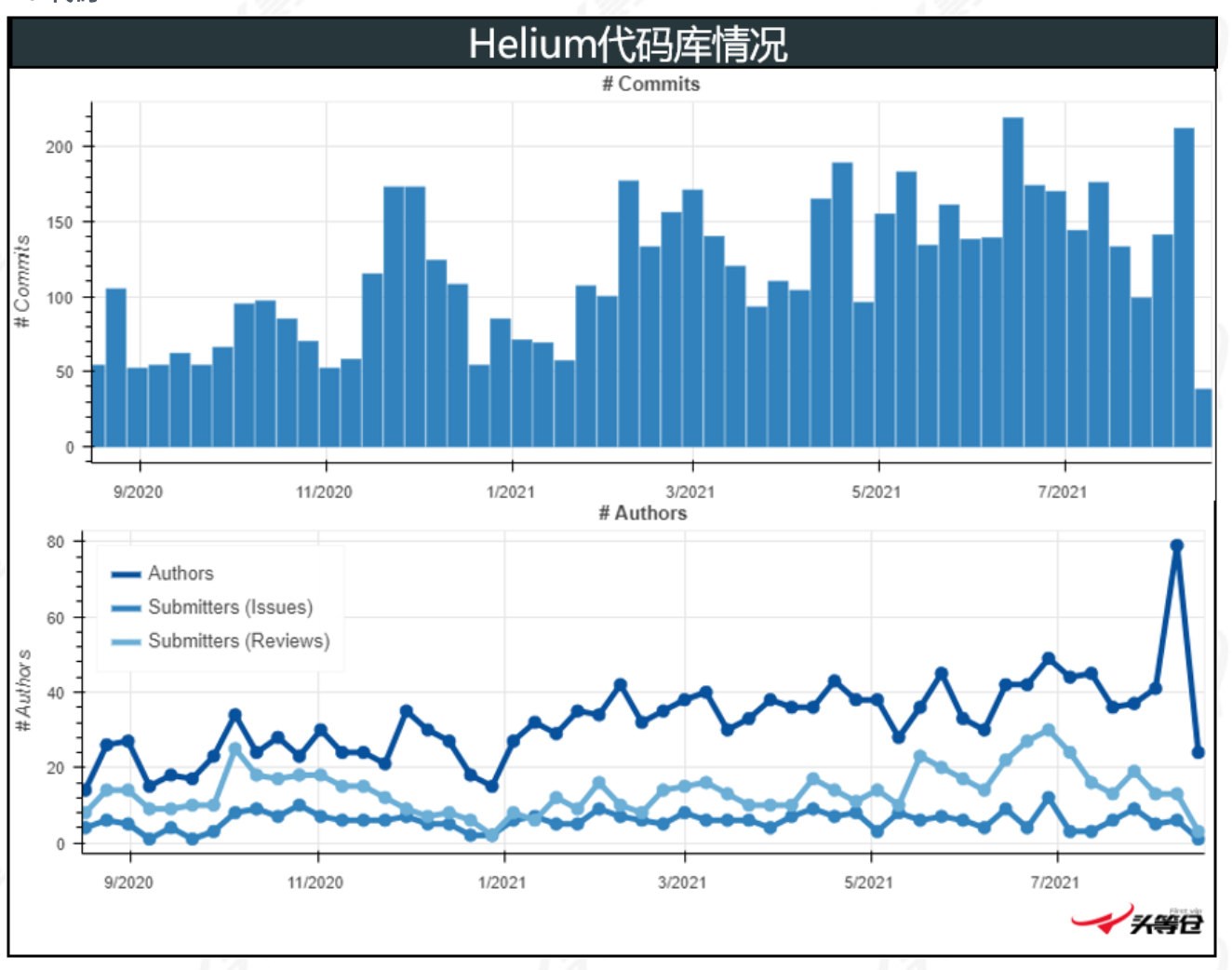Click the last Authors point after the spike
Viewport: 1232px width, 970px height.
coord(1199,752)
